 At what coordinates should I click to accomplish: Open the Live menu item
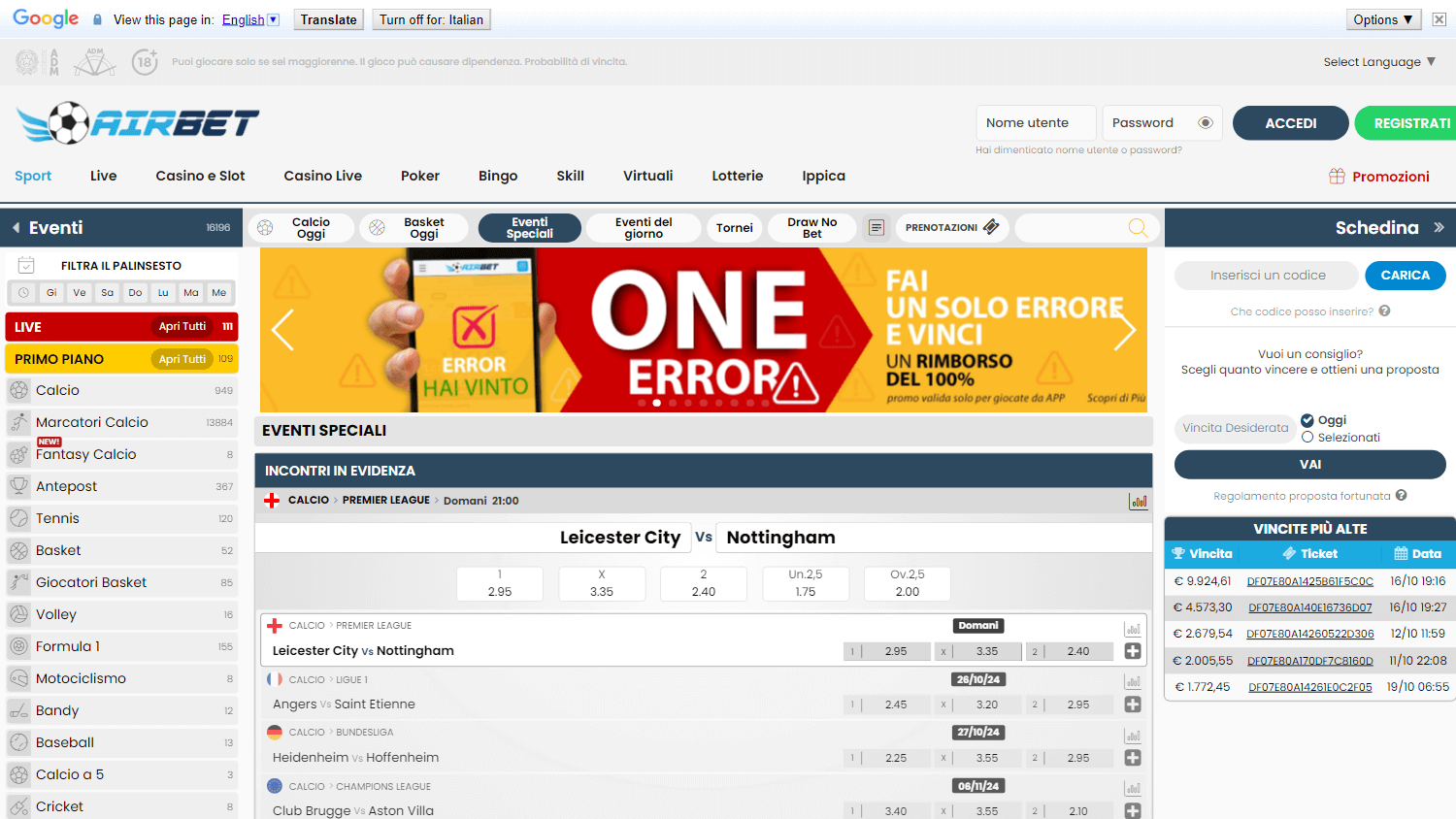coord(103,176)
